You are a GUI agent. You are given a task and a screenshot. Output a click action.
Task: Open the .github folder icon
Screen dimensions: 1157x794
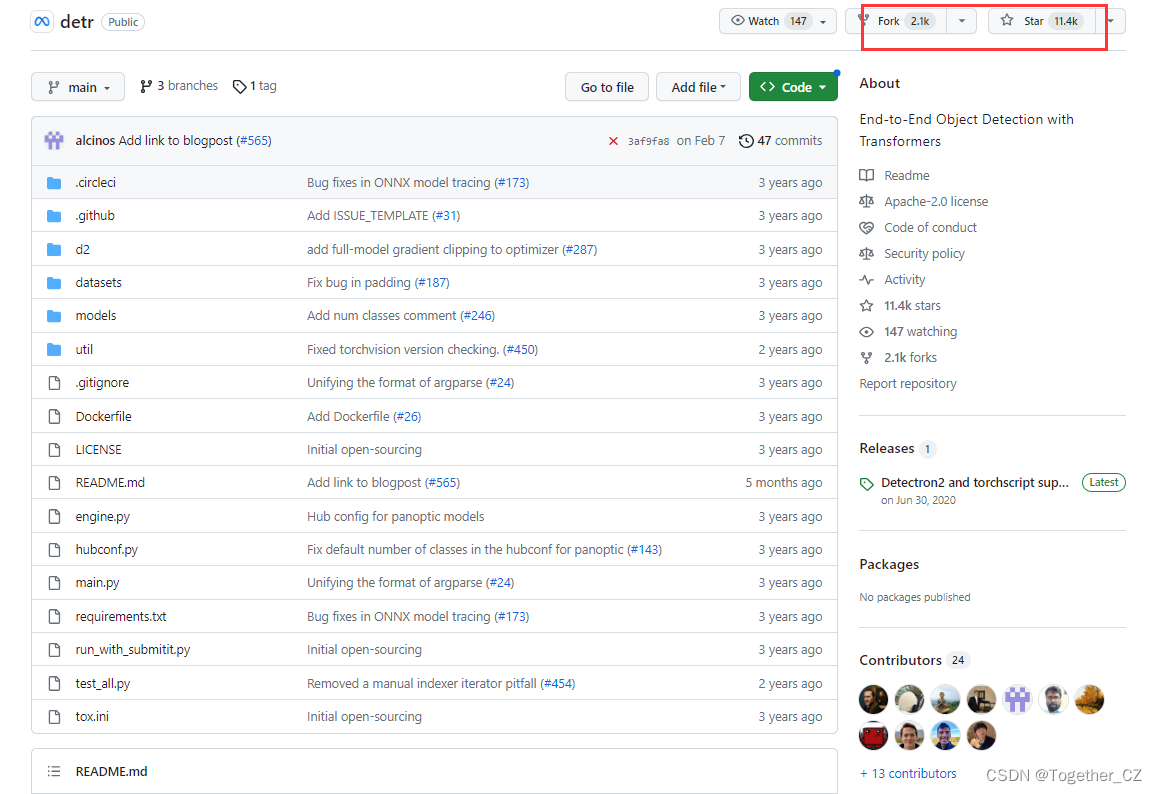point(54,216)
